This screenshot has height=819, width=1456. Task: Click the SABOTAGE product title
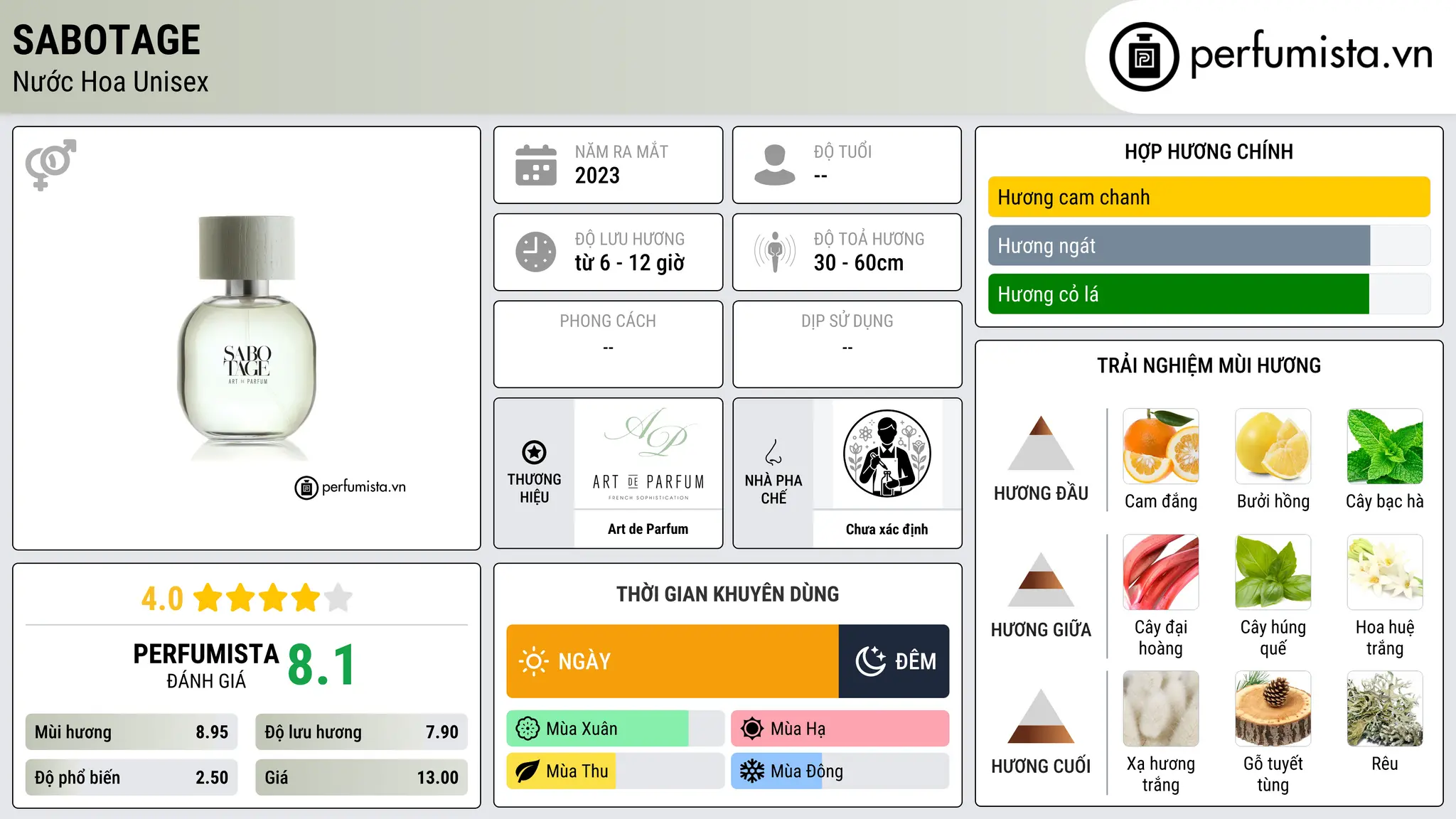(107, 40)
